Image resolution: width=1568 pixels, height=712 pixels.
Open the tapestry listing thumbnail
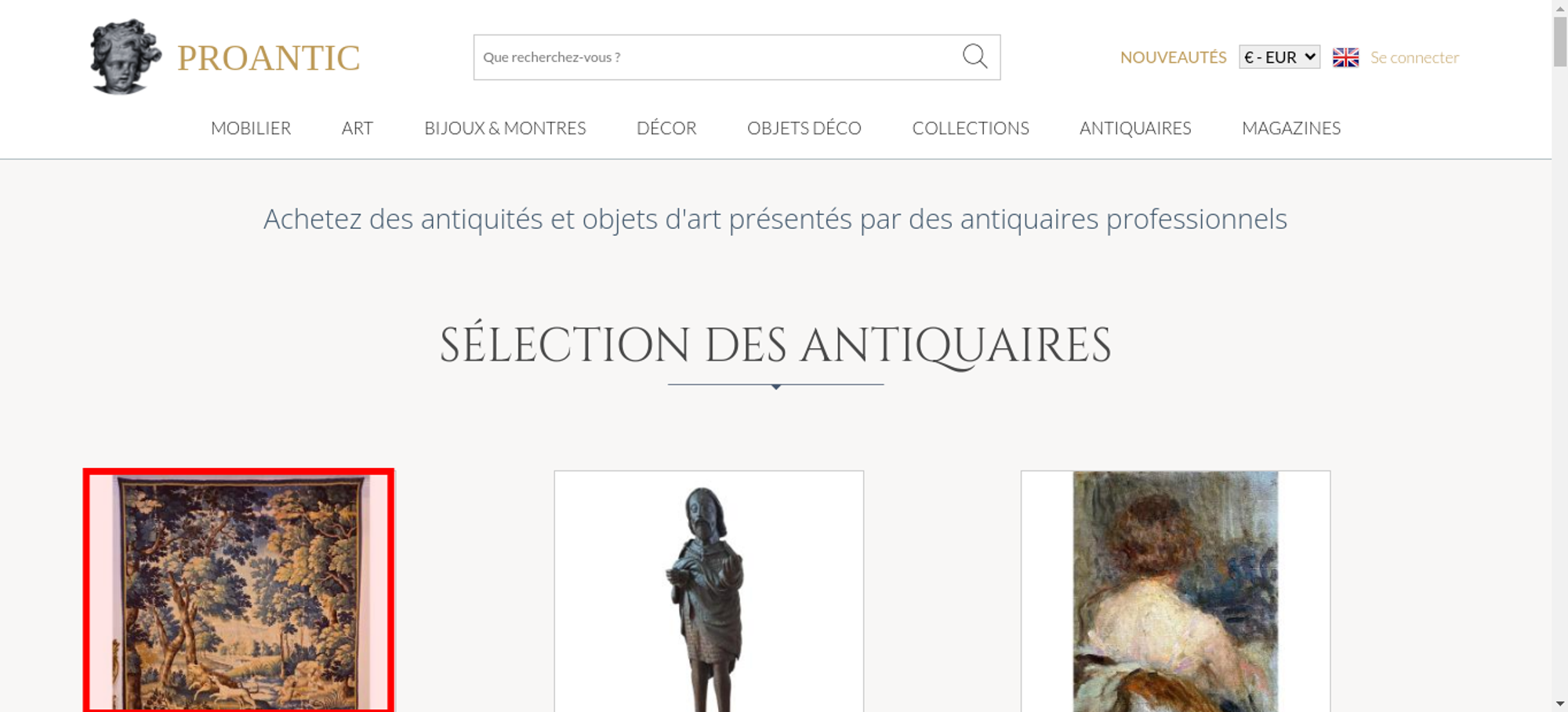pyautogui.click(x=238, y=590)
